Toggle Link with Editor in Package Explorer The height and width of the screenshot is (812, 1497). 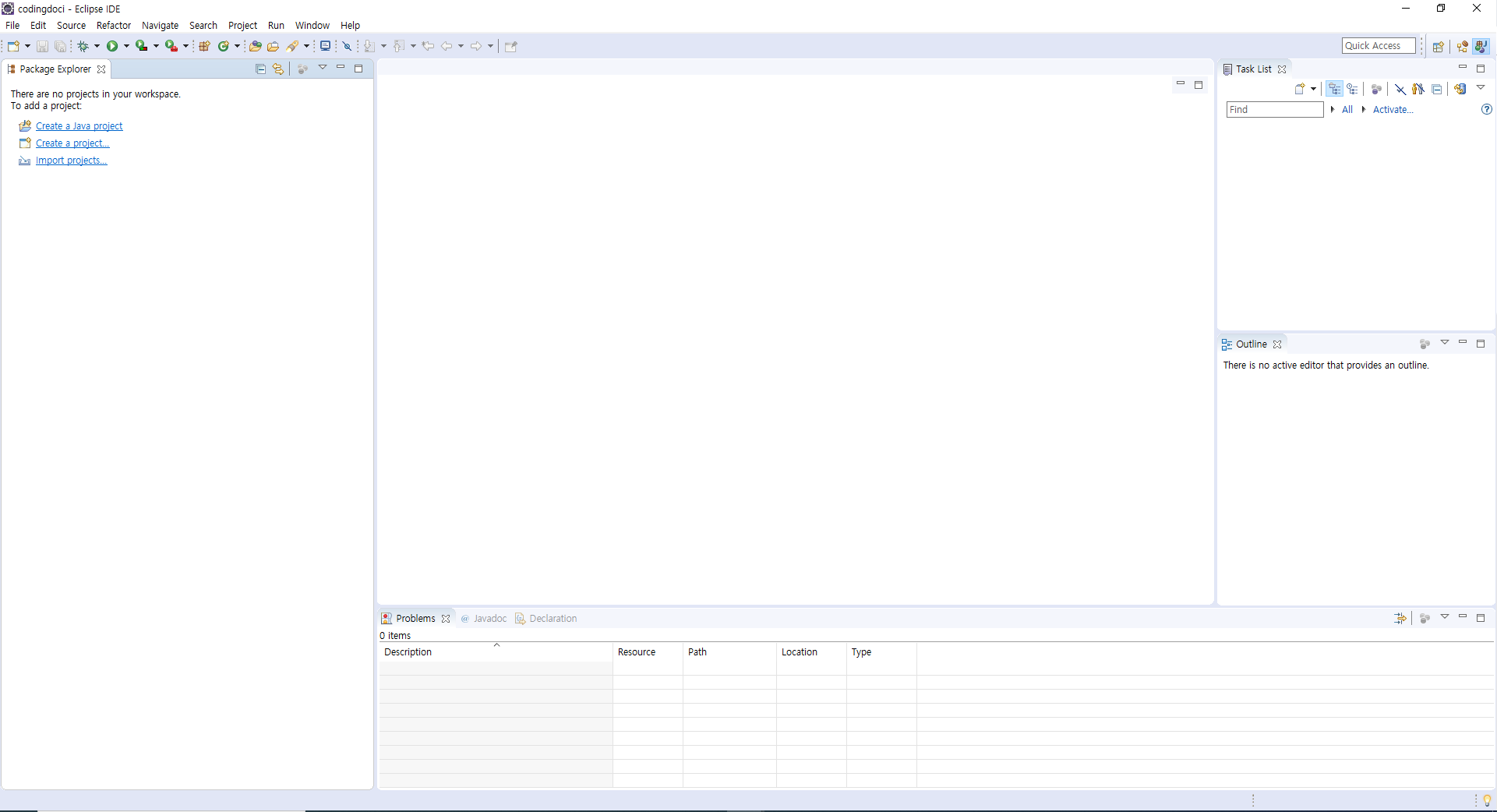pyautogui.click(x=278, y=69)
